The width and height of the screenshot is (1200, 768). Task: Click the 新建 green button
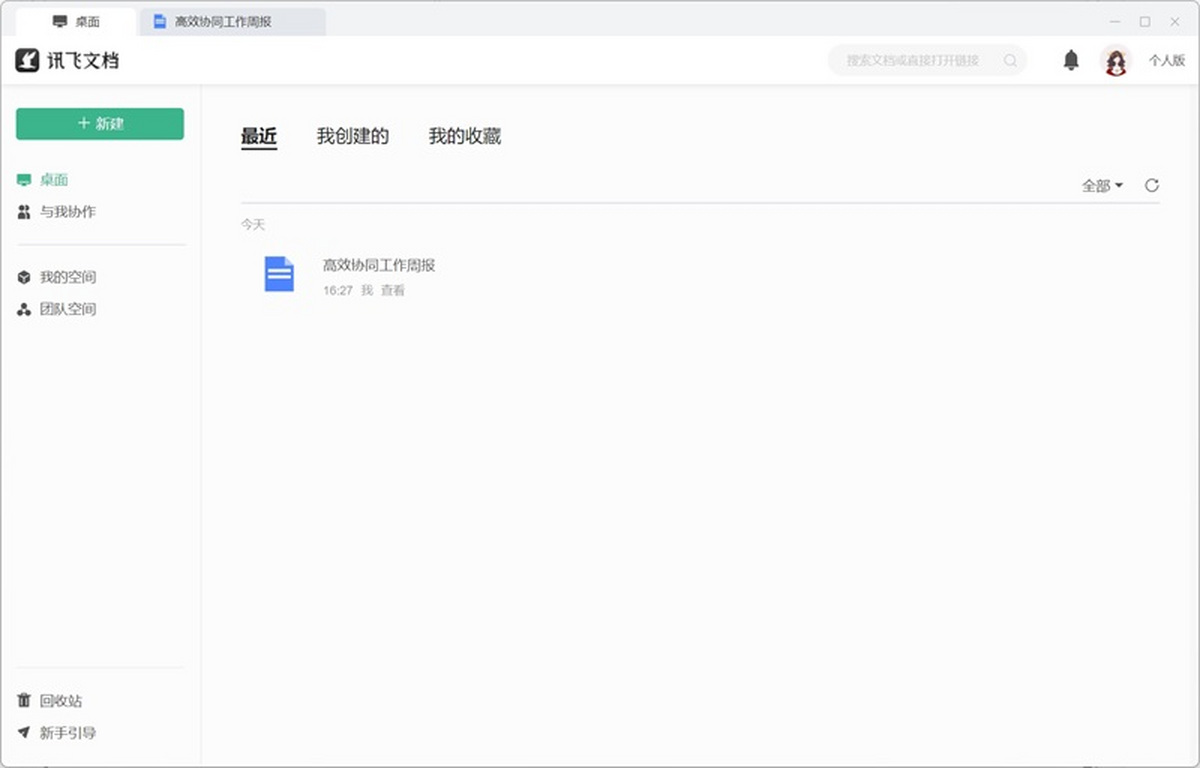click(100, 124)
